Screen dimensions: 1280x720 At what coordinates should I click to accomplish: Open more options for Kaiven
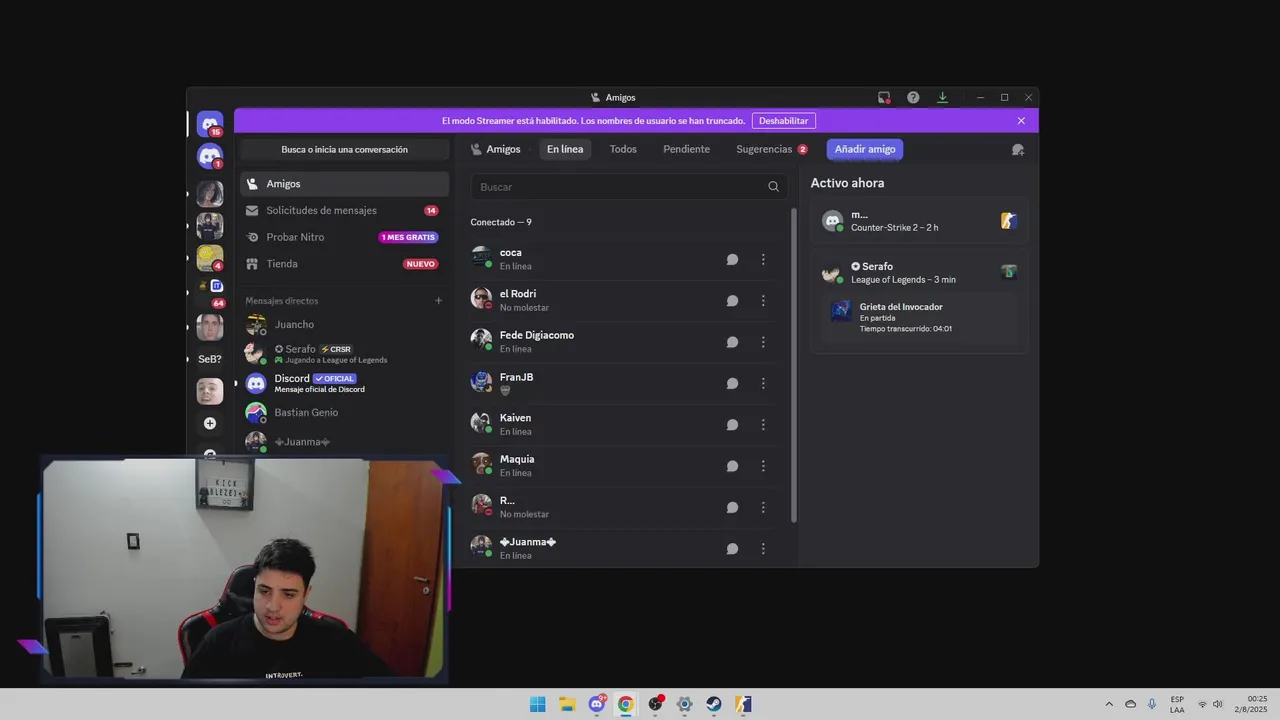click(763, 424)
